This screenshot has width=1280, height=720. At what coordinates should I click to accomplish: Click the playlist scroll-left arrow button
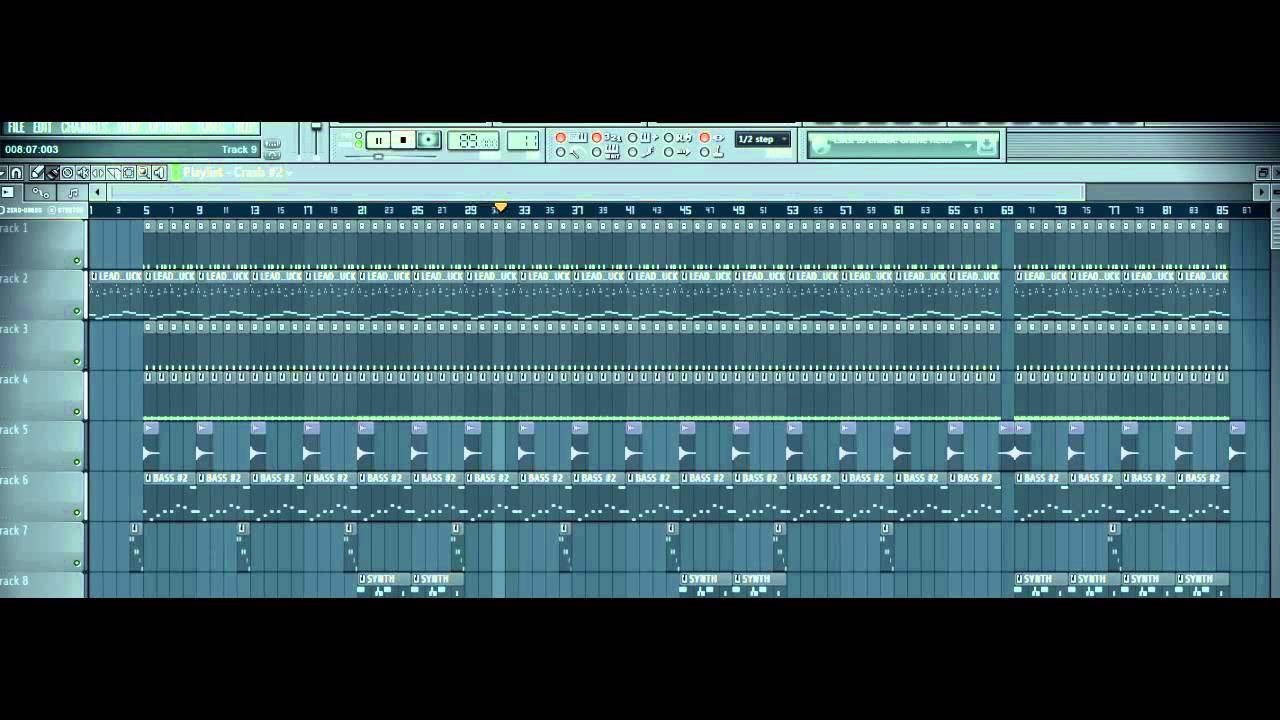(x=97, y=192)
